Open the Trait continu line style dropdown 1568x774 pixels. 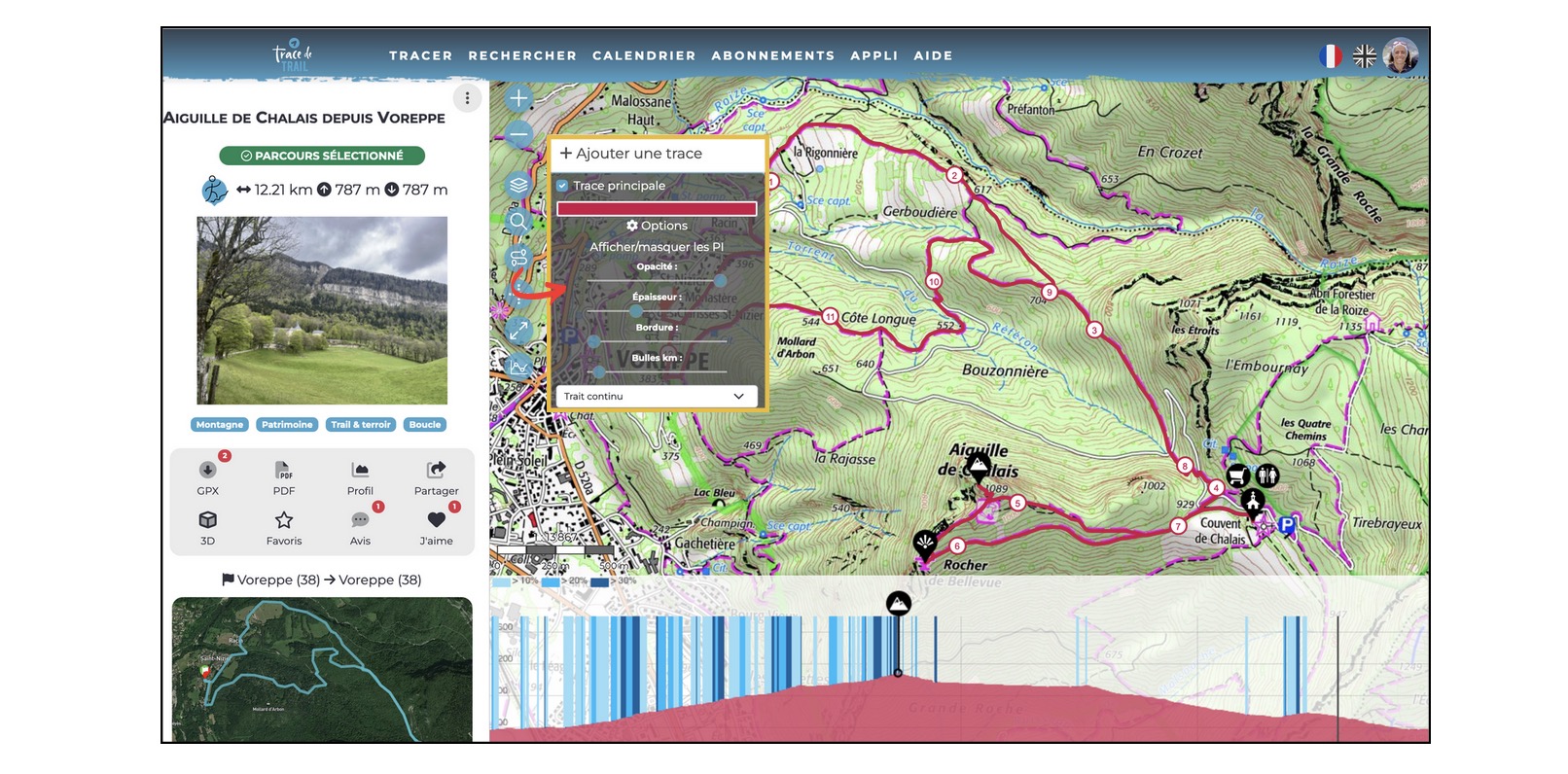click(x=657, y=396)
